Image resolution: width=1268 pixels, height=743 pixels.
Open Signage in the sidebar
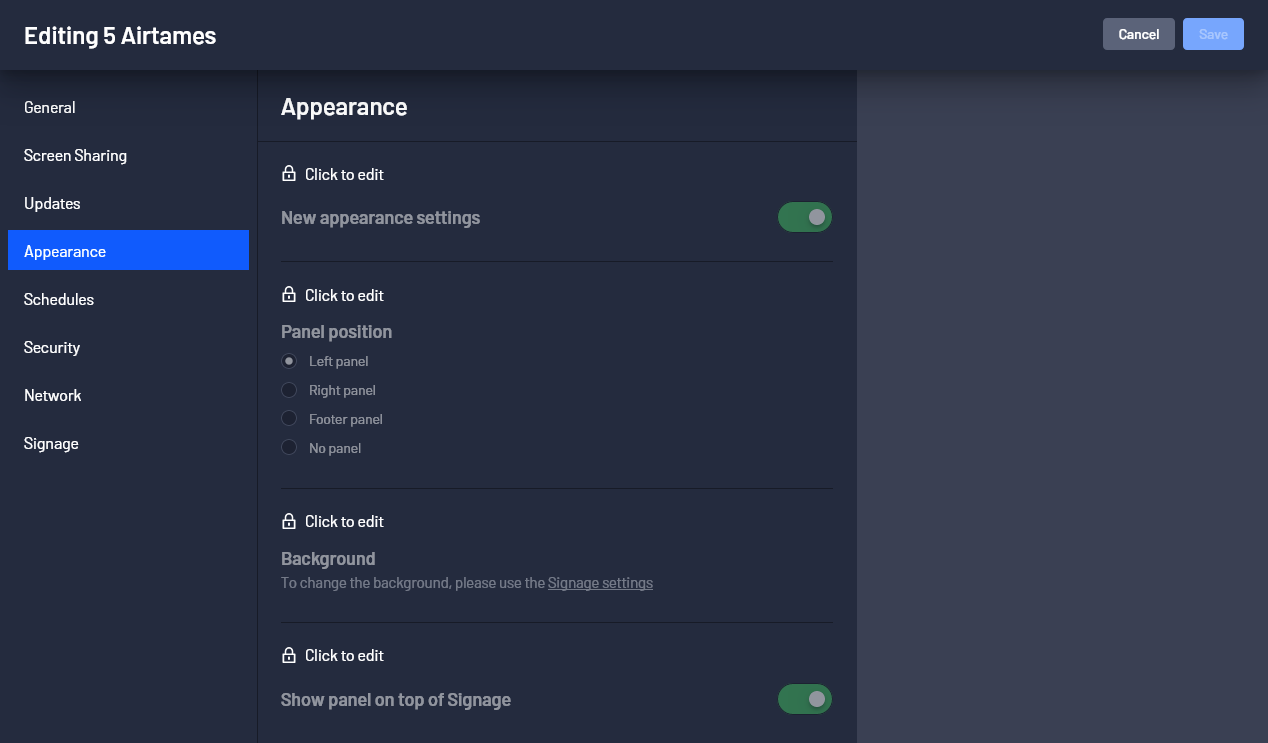click(x=128, y=444)
